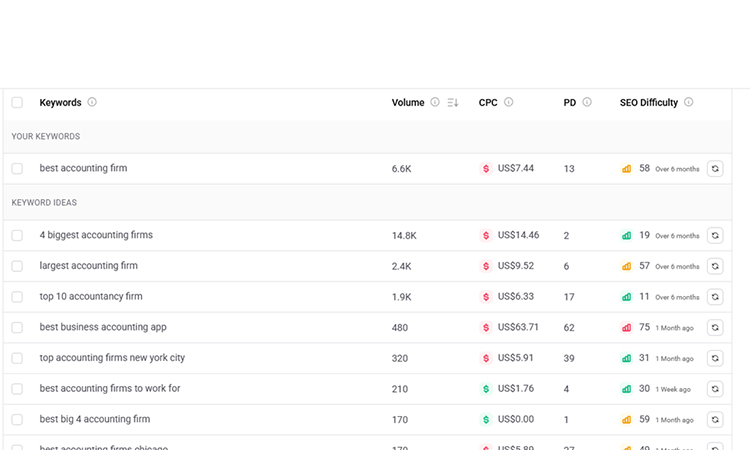Check the box for best accounting firms to work for
Screen dimensions: 750x450
tap(17, 389)
